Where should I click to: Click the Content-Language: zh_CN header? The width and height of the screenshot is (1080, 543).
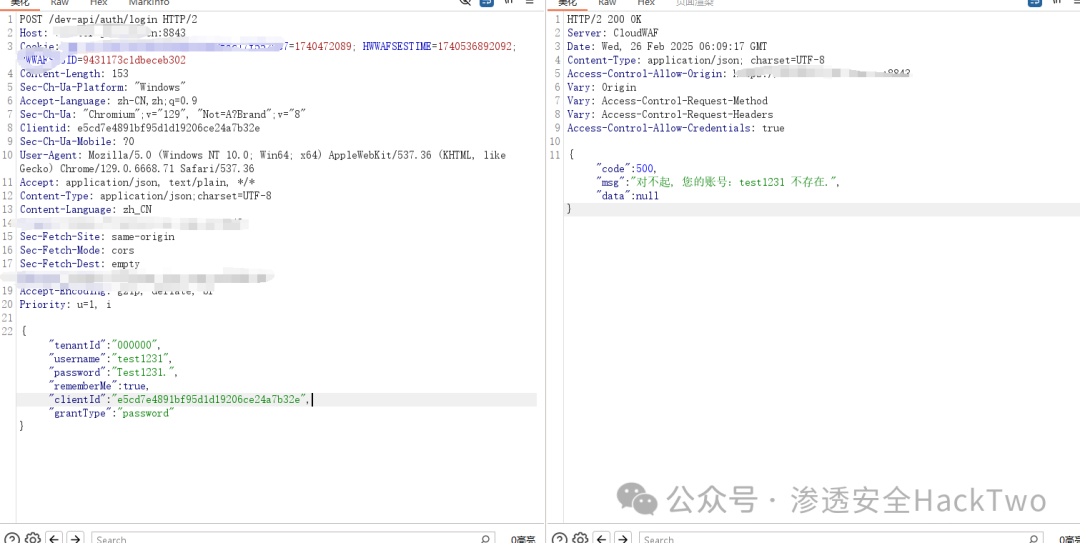pos(85,209)
